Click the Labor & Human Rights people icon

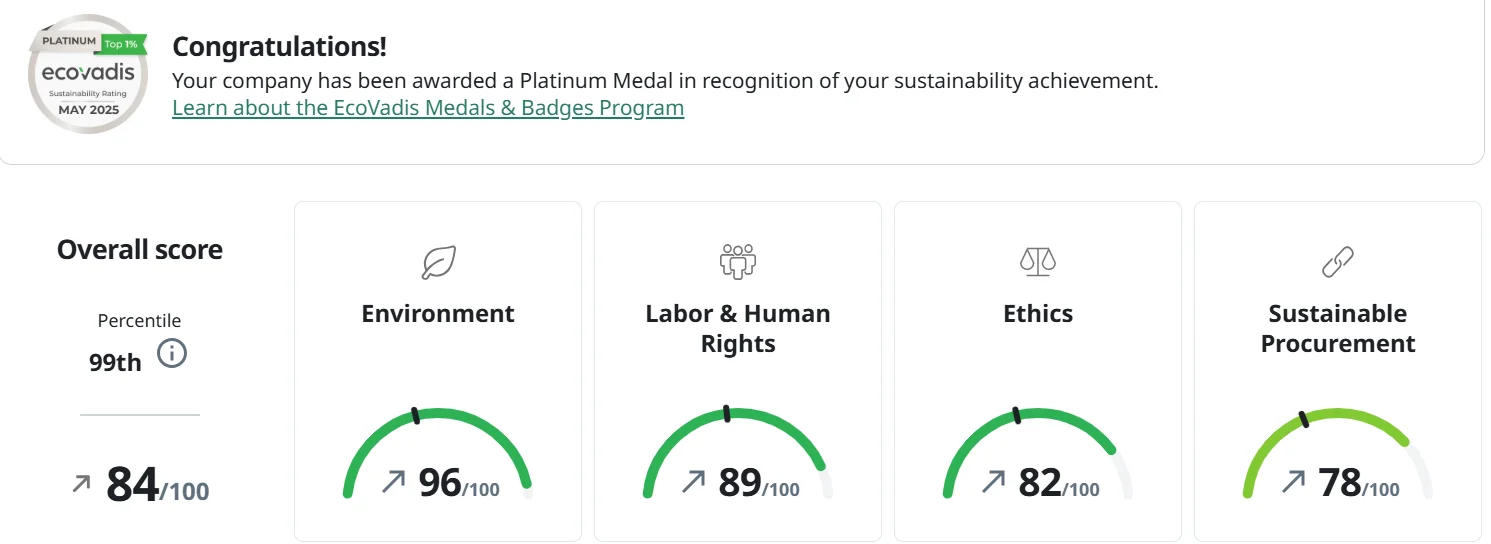738,262
